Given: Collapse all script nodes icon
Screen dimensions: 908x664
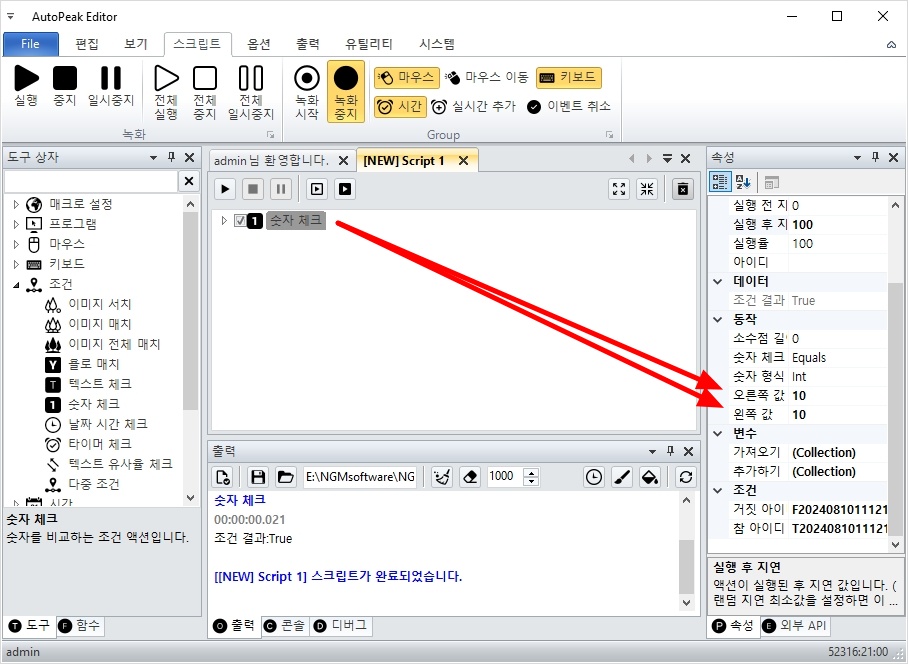Looking at the screenshot, I should click(647, 189).
